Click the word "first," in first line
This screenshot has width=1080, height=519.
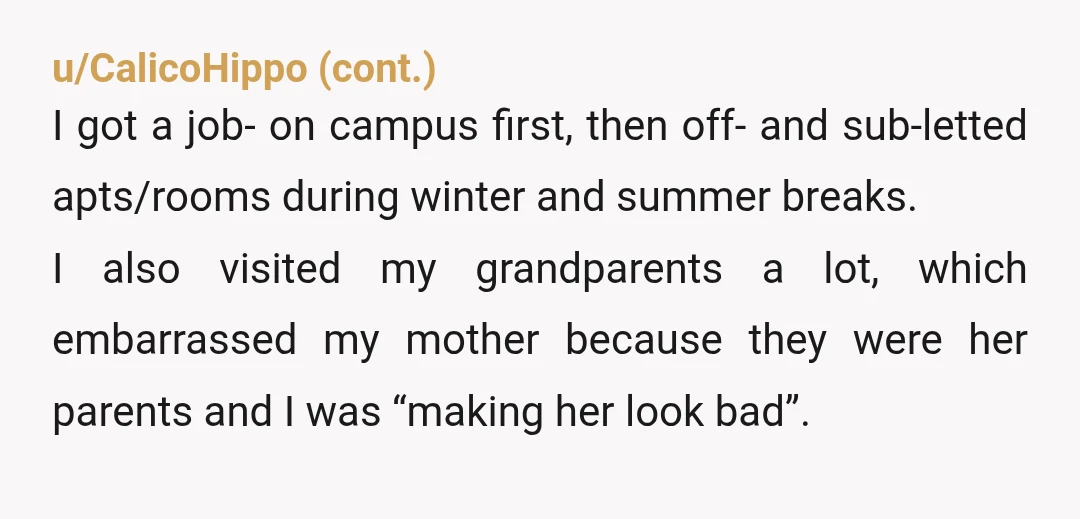(532, 126)
